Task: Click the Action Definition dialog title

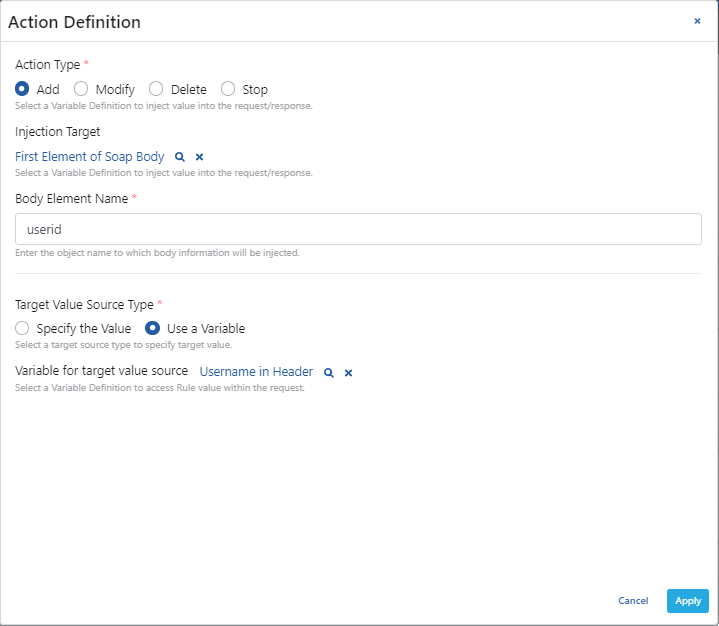Action: (75, 22)
